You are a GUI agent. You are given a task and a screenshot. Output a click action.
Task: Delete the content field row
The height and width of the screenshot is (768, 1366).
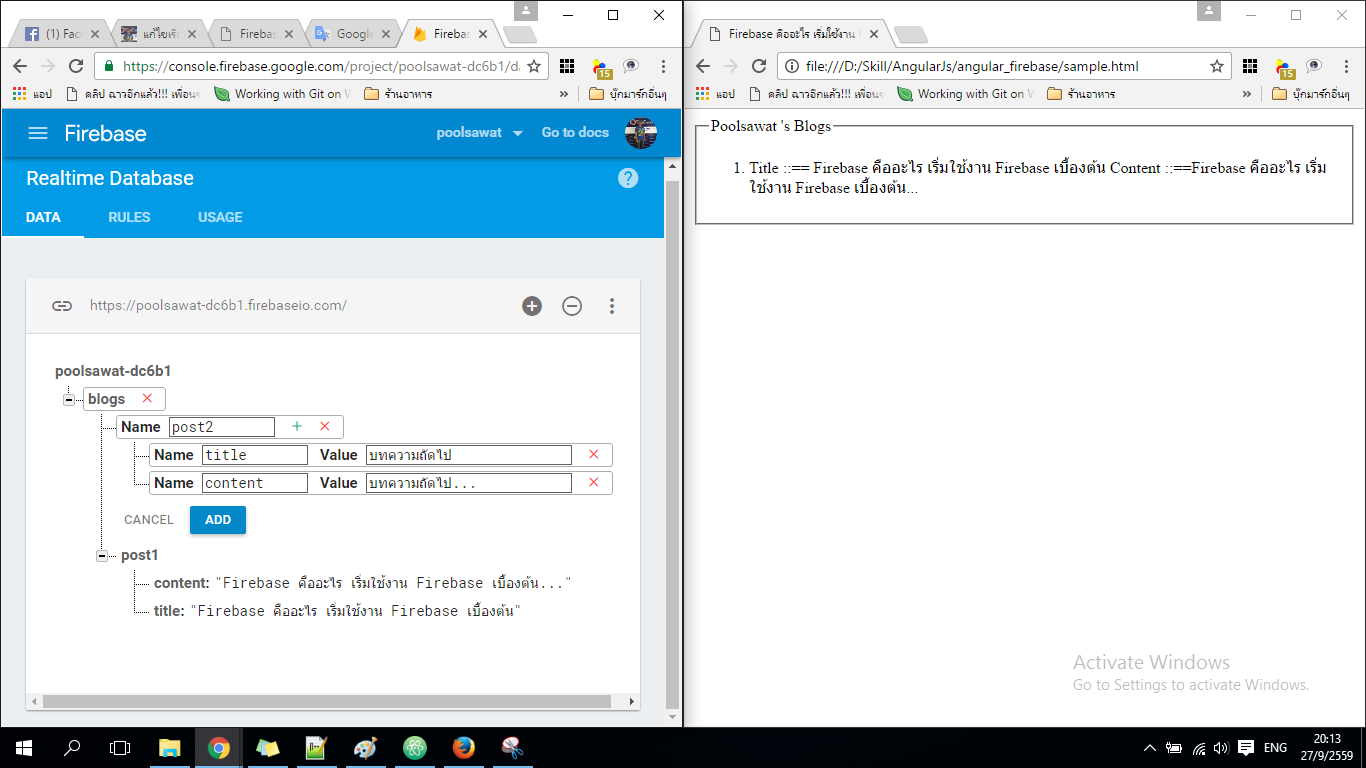[x=593, y=482]
